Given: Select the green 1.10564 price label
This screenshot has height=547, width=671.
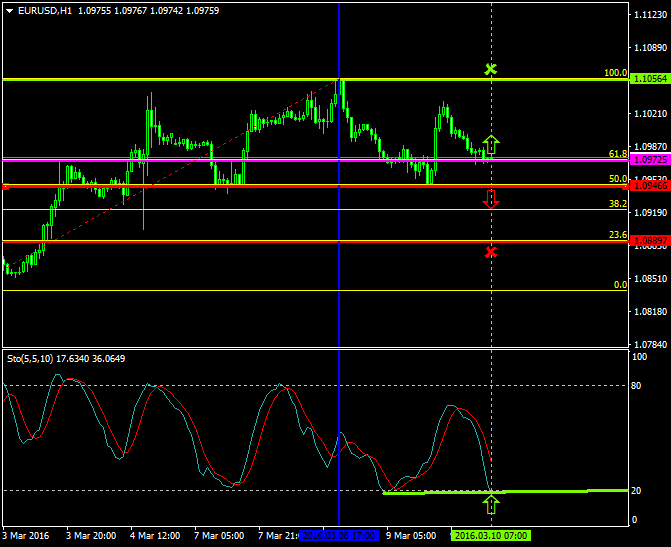Looking at the screenshot, I should (x=648, y=79).
